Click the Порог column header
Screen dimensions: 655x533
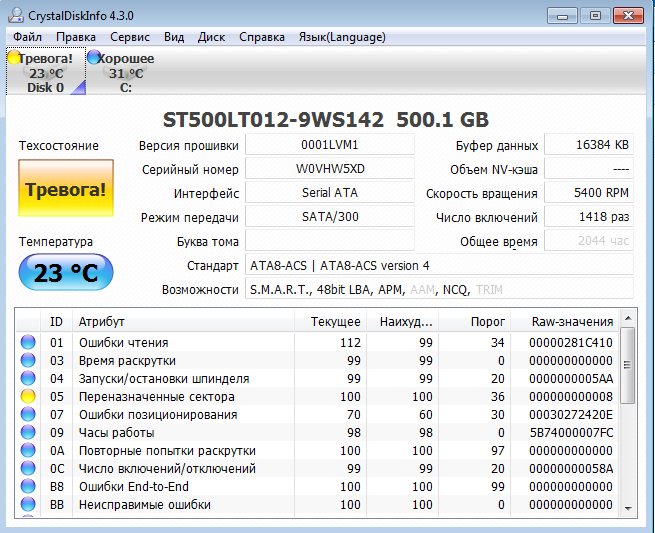coord(475,321)
